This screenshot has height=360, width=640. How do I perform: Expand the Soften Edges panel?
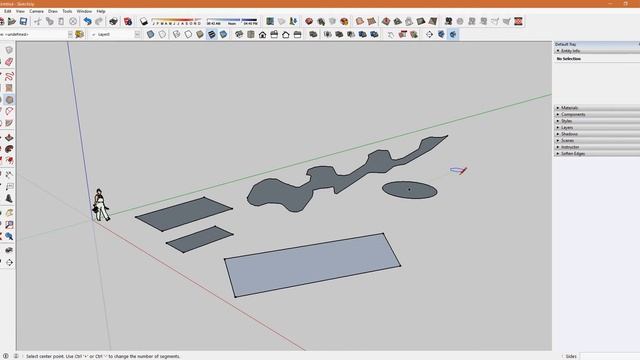point(597,153)
